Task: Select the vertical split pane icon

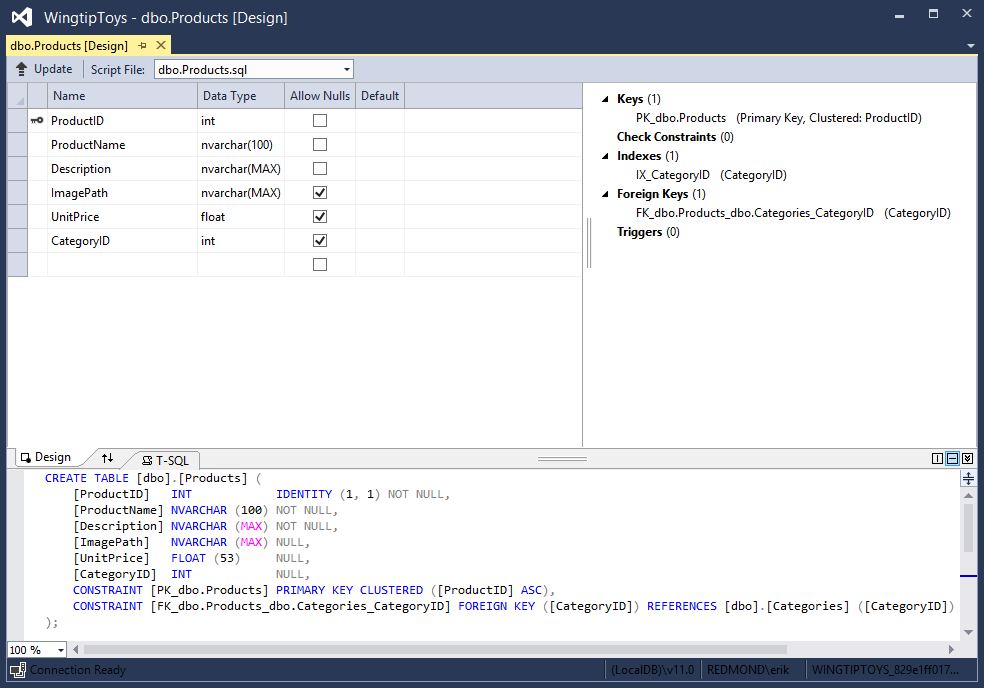Action: (x=937, y=457)
